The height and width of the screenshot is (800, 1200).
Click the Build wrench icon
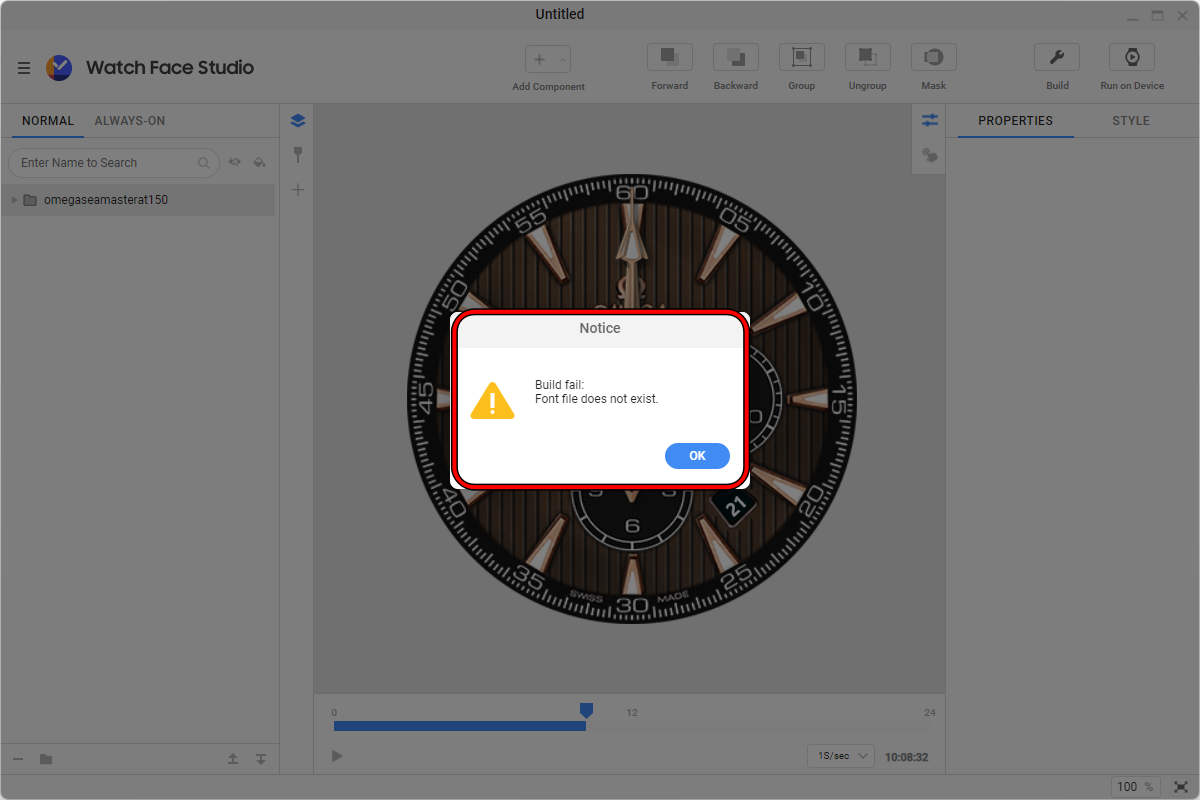pyautogui.click(x=1057, y=57)
